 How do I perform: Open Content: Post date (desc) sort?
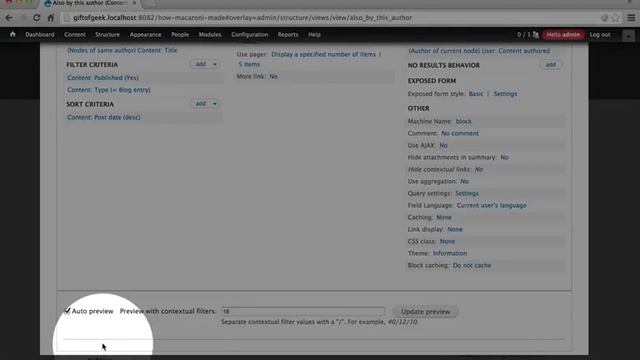tap(104, 117)
